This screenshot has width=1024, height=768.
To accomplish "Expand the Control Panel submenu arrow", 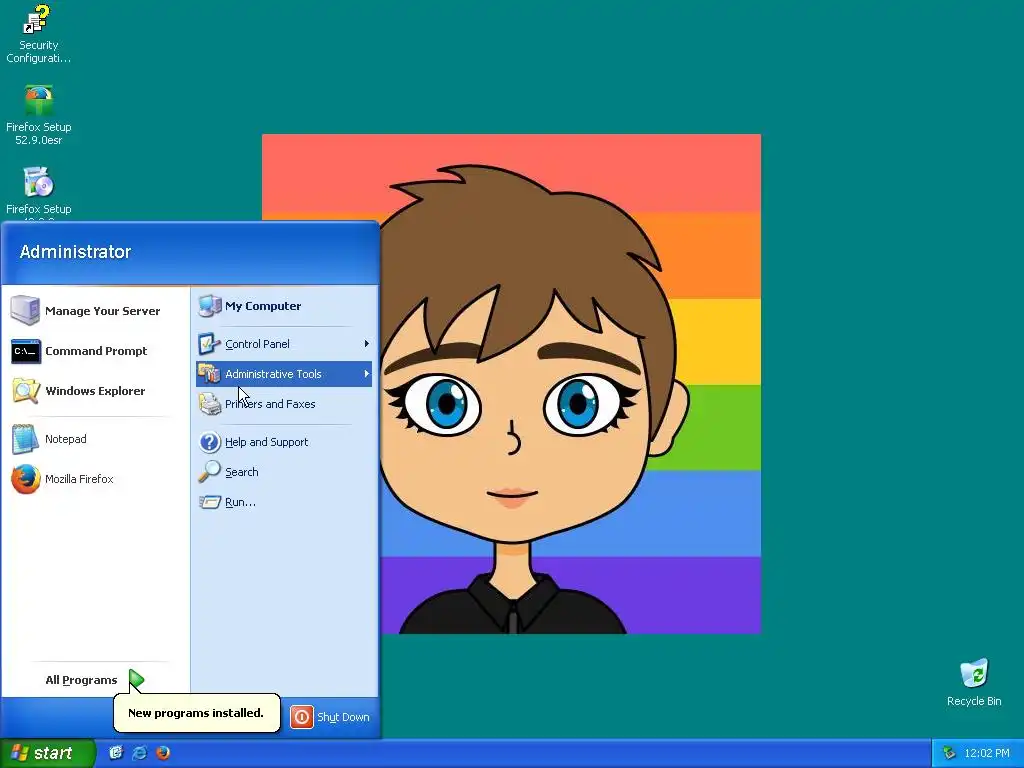I will (366, 344).
